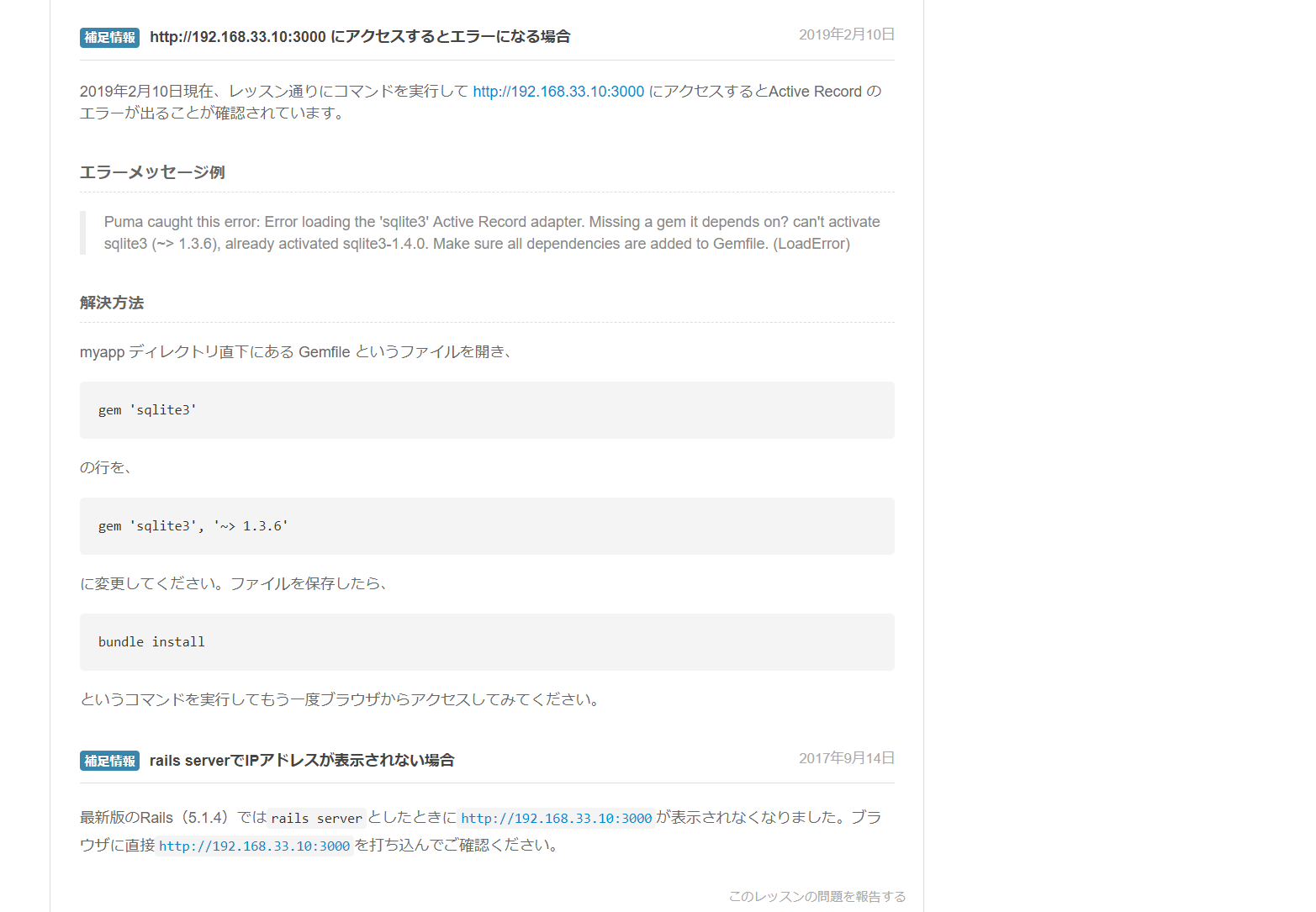1316x912 pixels.
Task: Click the top 補足情報 badge
Action: pos(109,37)
